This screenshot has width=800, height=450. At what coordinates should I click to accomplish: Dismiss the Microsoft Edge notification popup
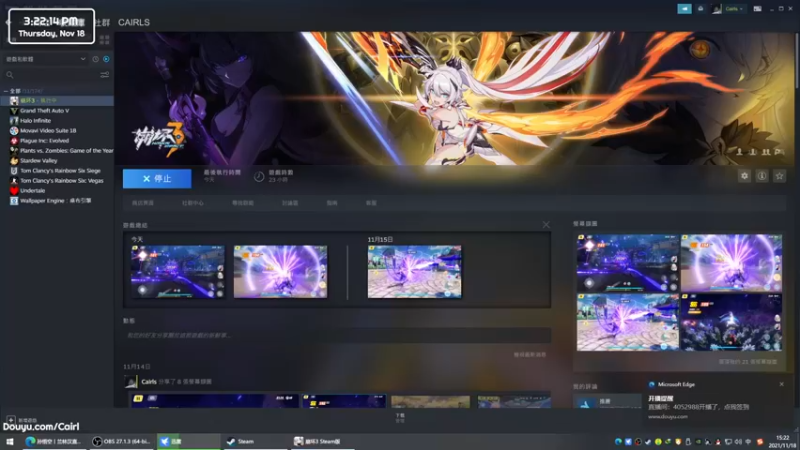[x=782, y=384]
